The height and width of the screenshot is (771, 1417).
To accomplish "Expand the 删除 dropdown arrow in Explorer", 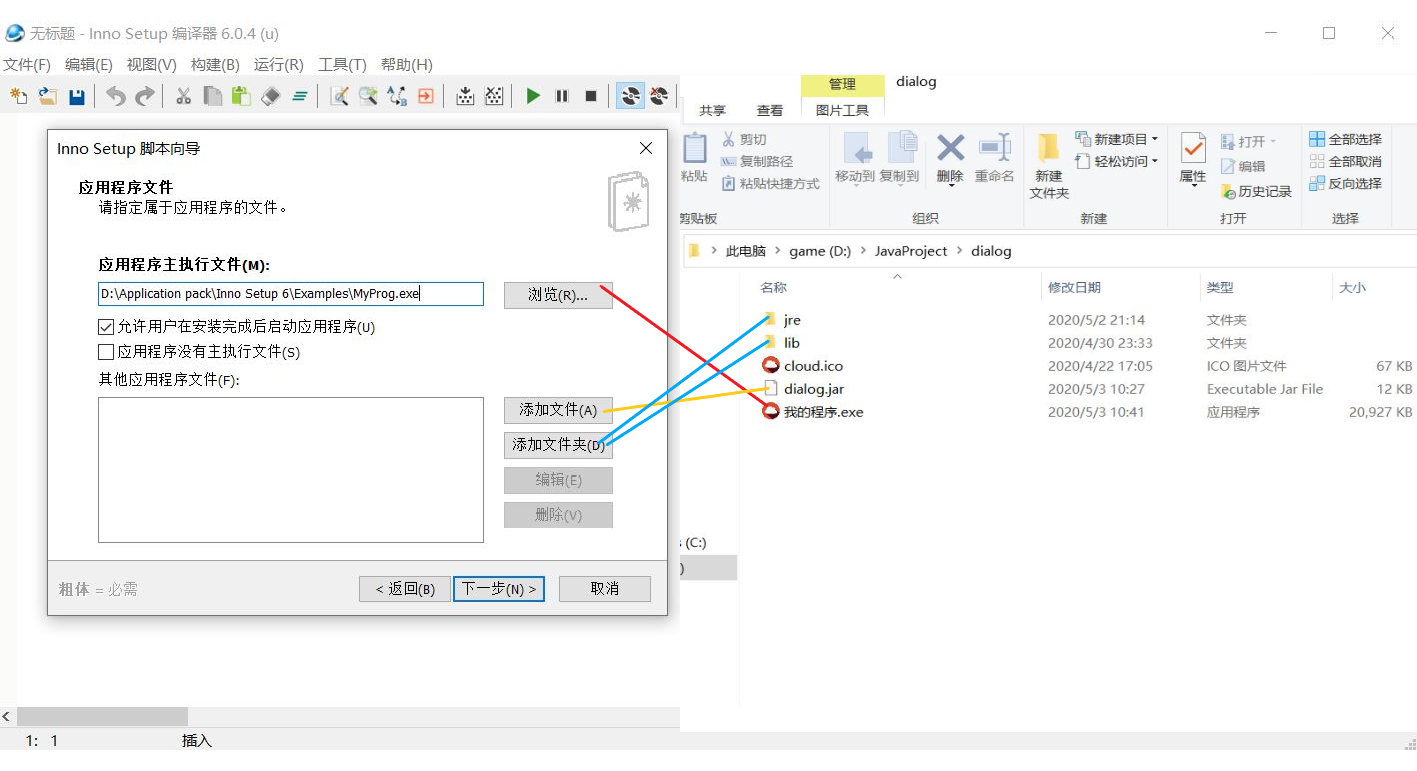I will tap(950, 185).
